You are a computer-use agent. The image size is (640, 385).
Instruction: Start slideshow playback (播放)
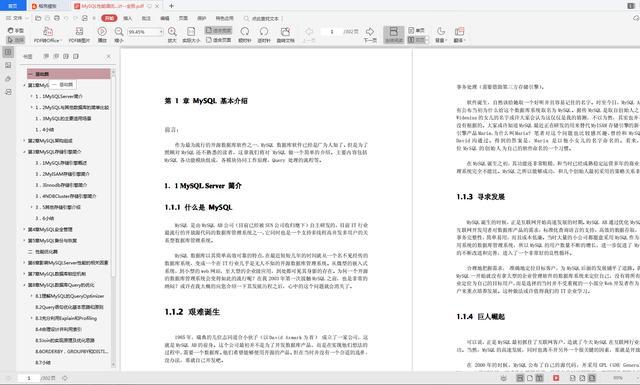tap(102, 35)
